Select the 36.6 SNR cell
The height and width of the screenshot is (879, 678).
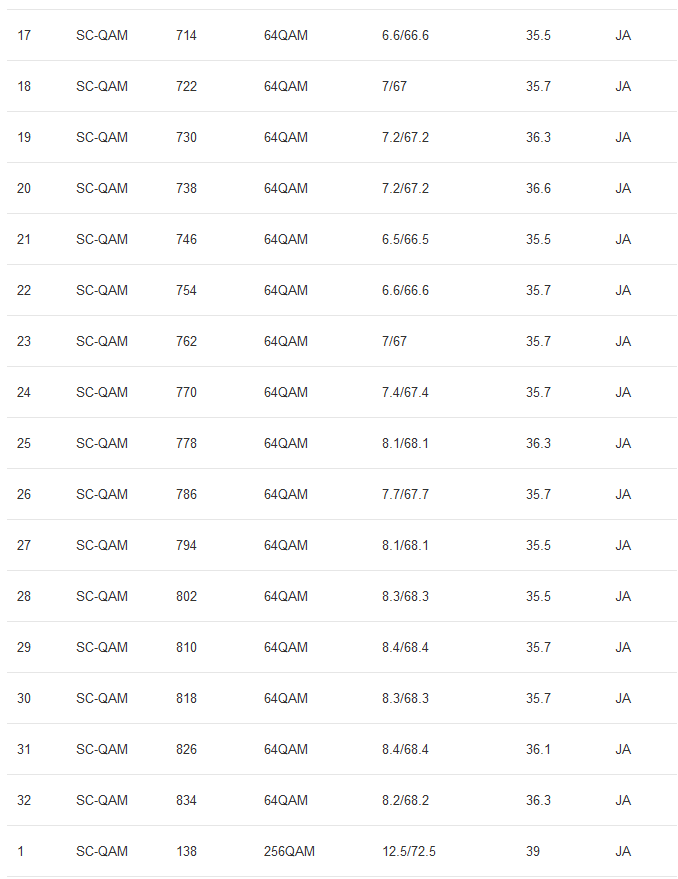pos(538,188)
